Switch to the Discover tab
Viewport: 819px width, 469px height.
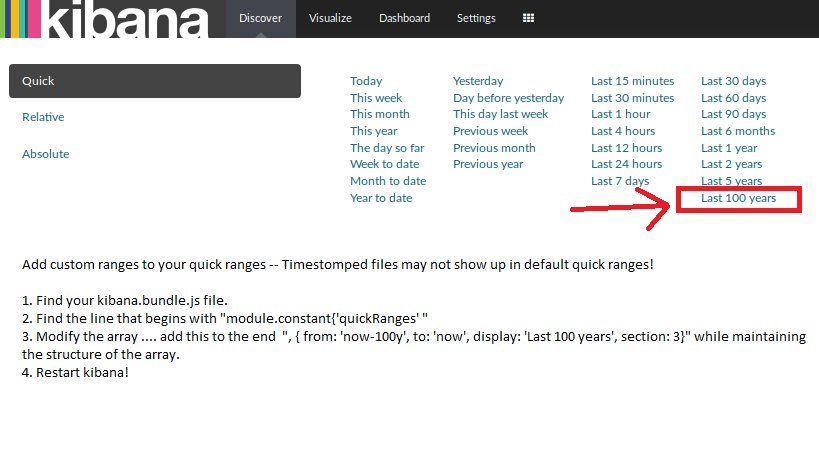[x=260, y=18]
